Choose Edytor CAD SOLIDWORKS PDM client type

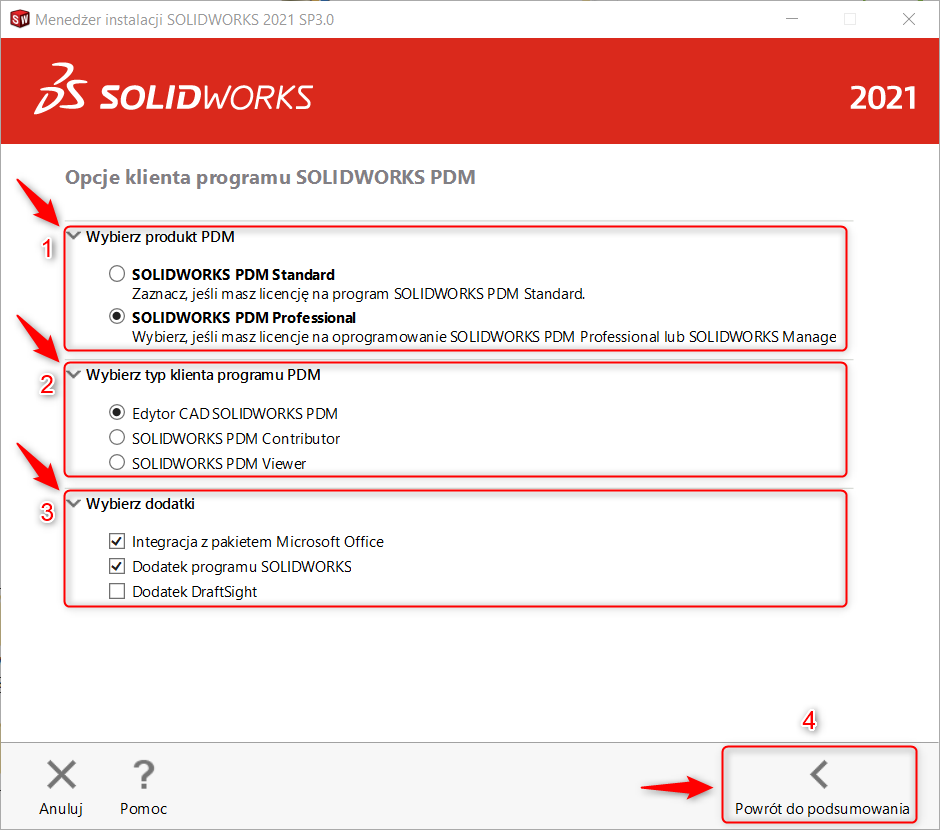click(x=117, y=412)
